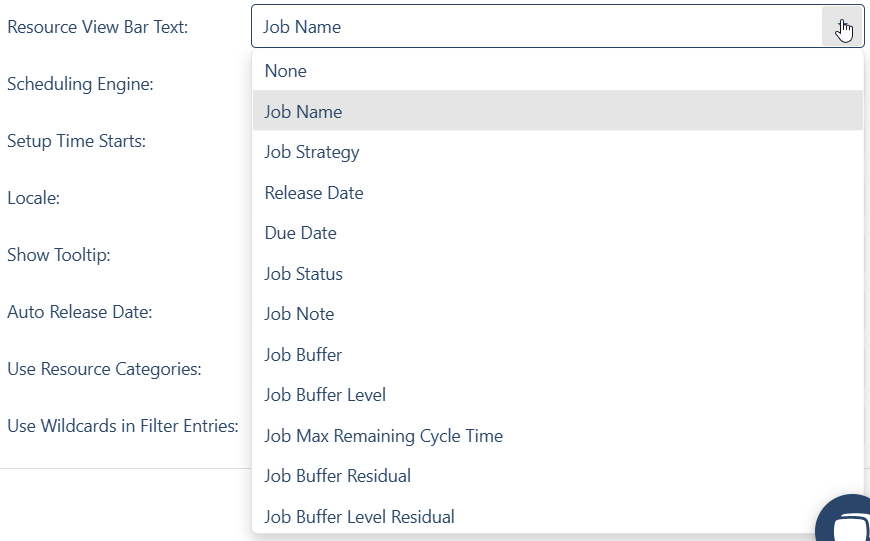The height and width of the screenshot is (541, 870).
Task: Pick Job Max Remaining Cycle Time
Action: coord(557,436)
